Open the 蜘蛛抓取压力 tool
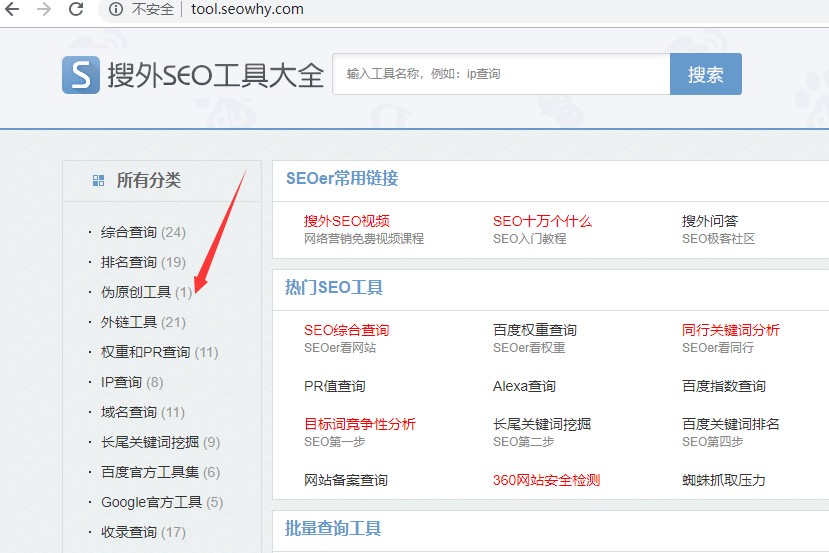This screenshot has width=829, height=553. tap(724, 480)
